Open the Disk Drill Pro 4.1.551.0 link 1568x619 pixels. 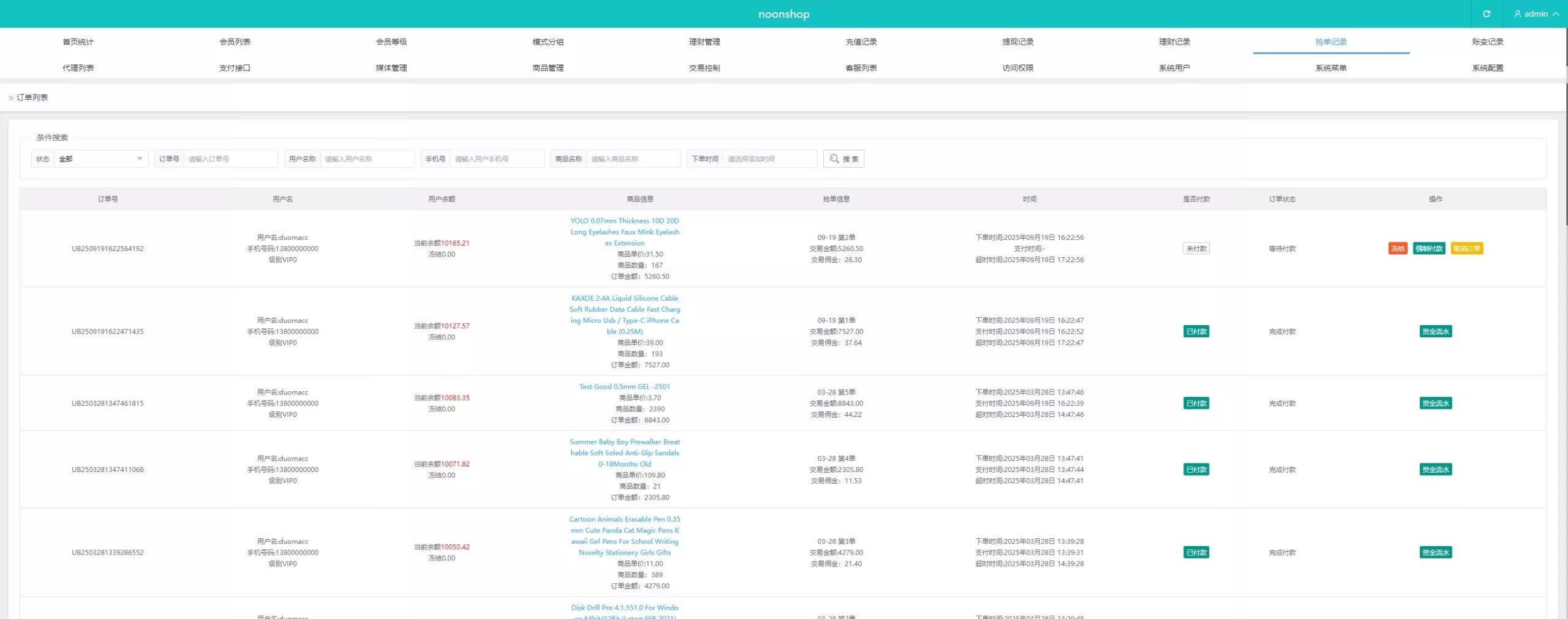pyautogui.click(x=625, y=612)
